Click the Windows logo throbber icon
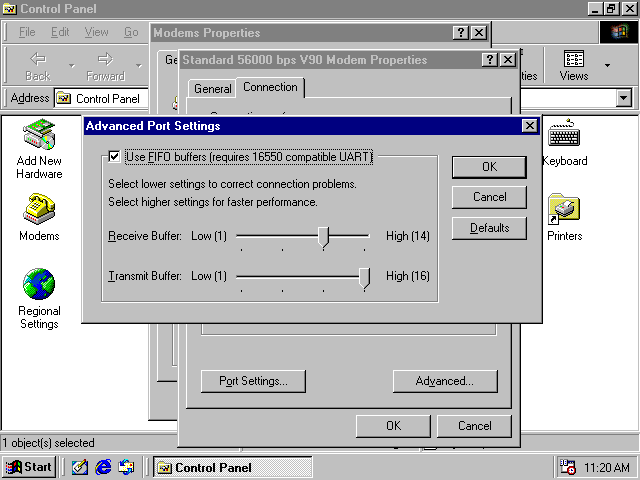 click(619, 32)
